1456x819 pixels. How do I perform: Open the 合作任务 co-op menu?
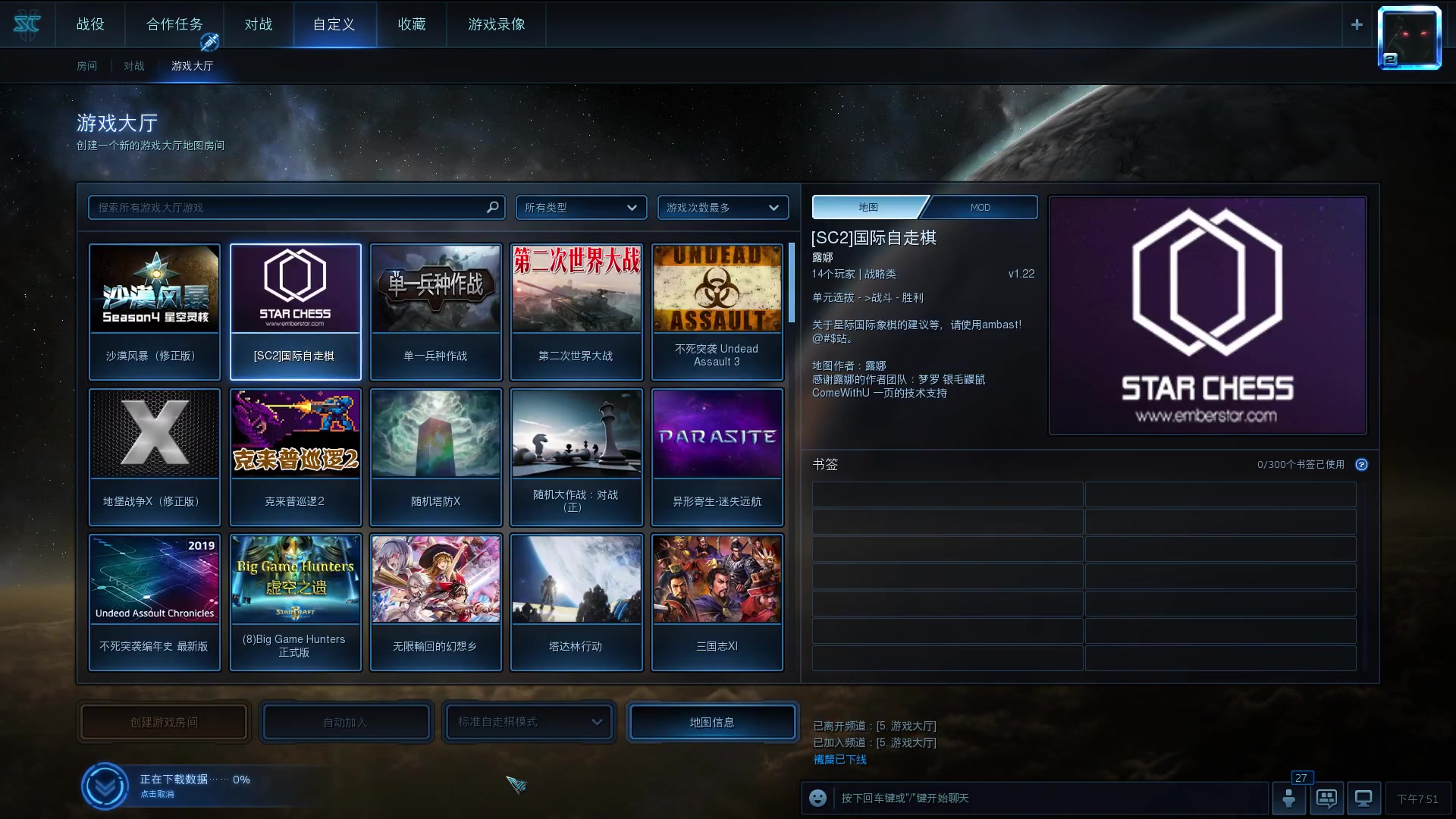pos(174,24)
